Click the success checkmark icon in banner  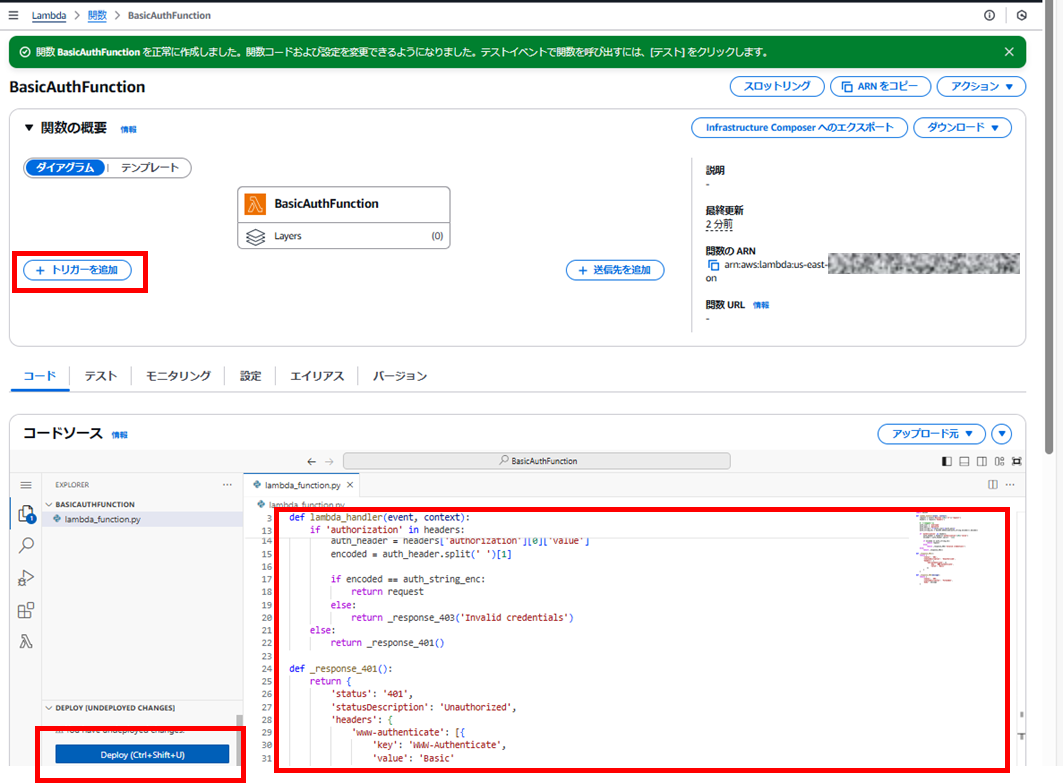tap(25, 52)
